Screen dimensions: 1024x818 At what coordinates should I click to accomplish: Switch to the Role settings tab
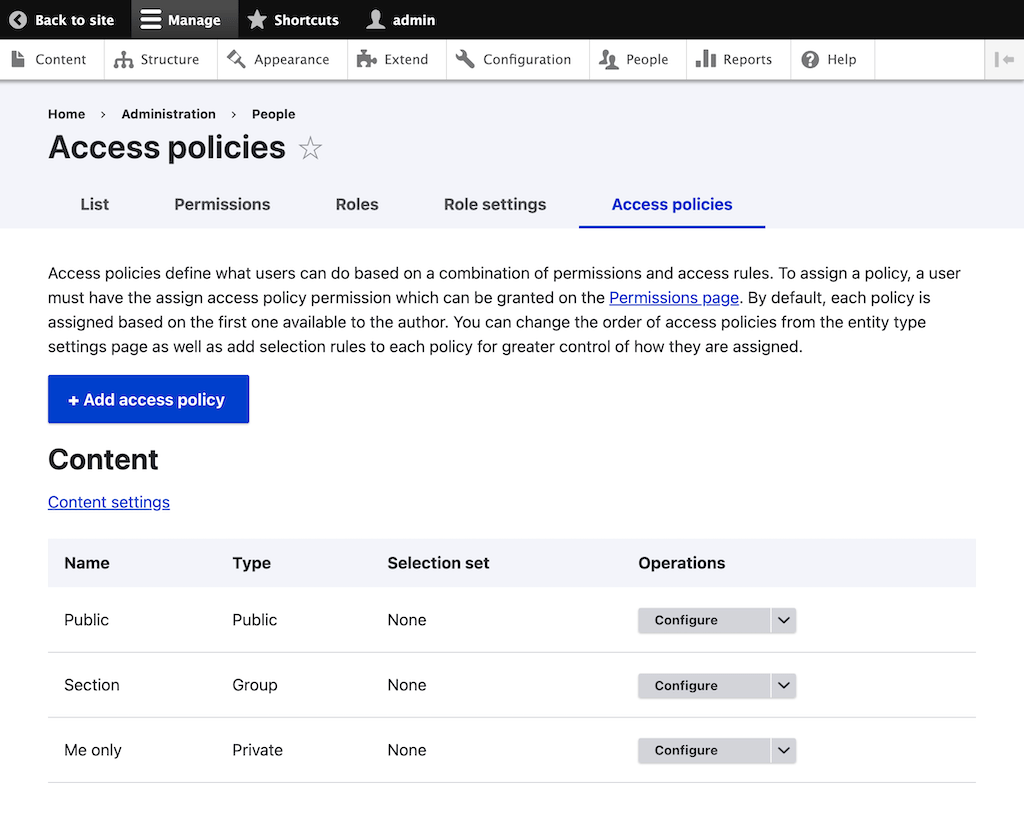(x=495, y=204)
